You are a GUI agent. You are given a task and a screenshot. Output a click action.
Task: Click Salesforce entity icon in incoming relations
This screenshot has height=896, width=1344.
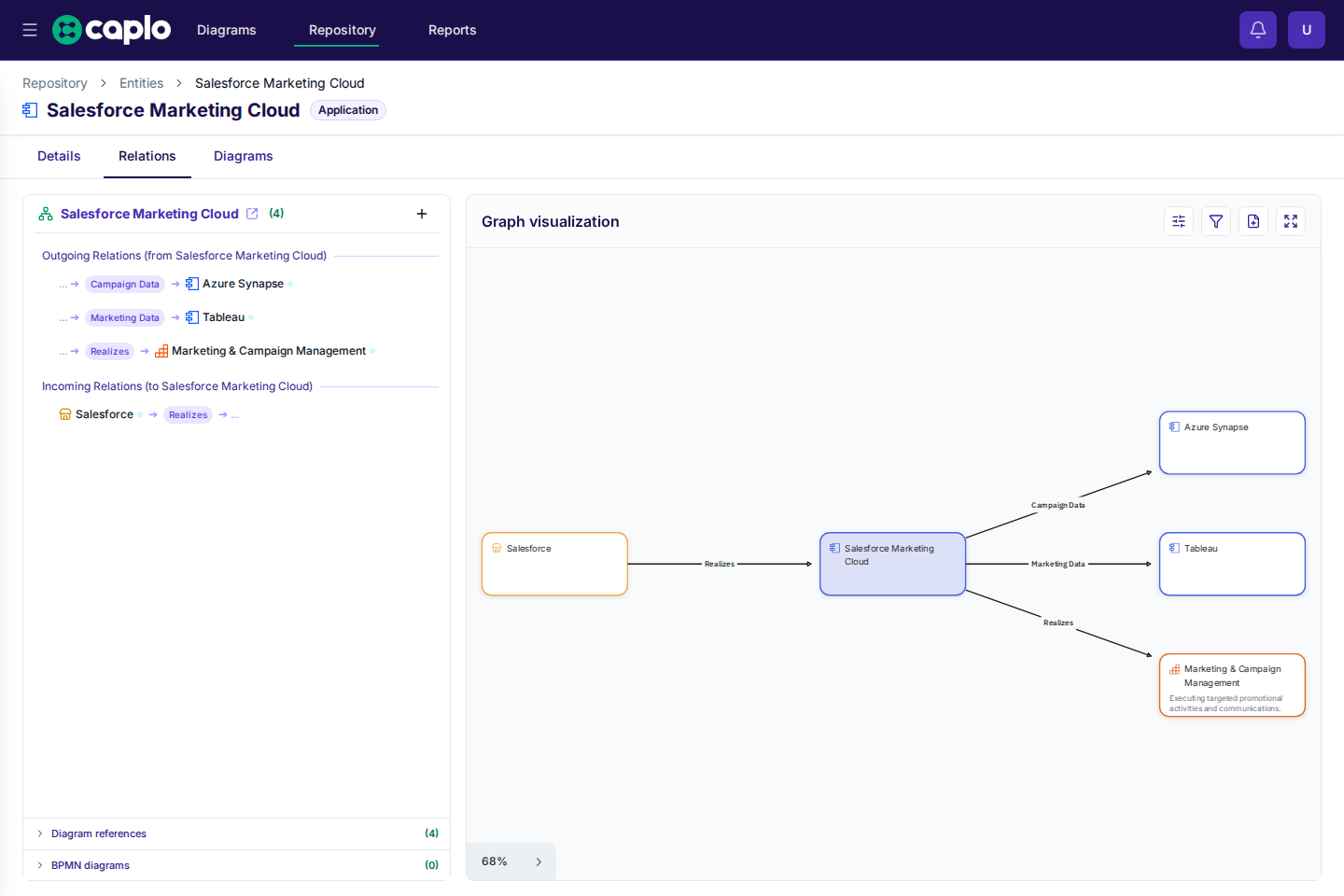click(65, 414)
